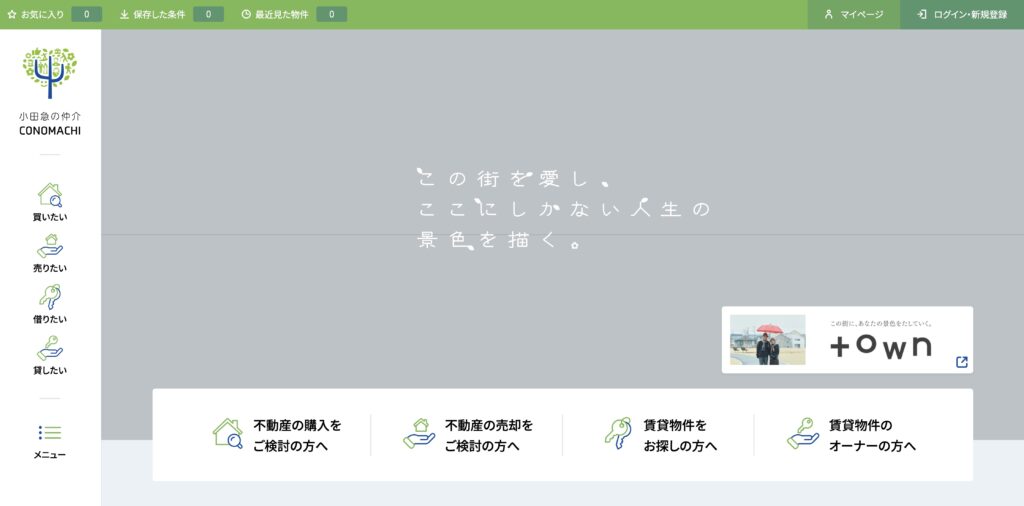Click the house icon beside 不動産の購入を

pos(228,433)
